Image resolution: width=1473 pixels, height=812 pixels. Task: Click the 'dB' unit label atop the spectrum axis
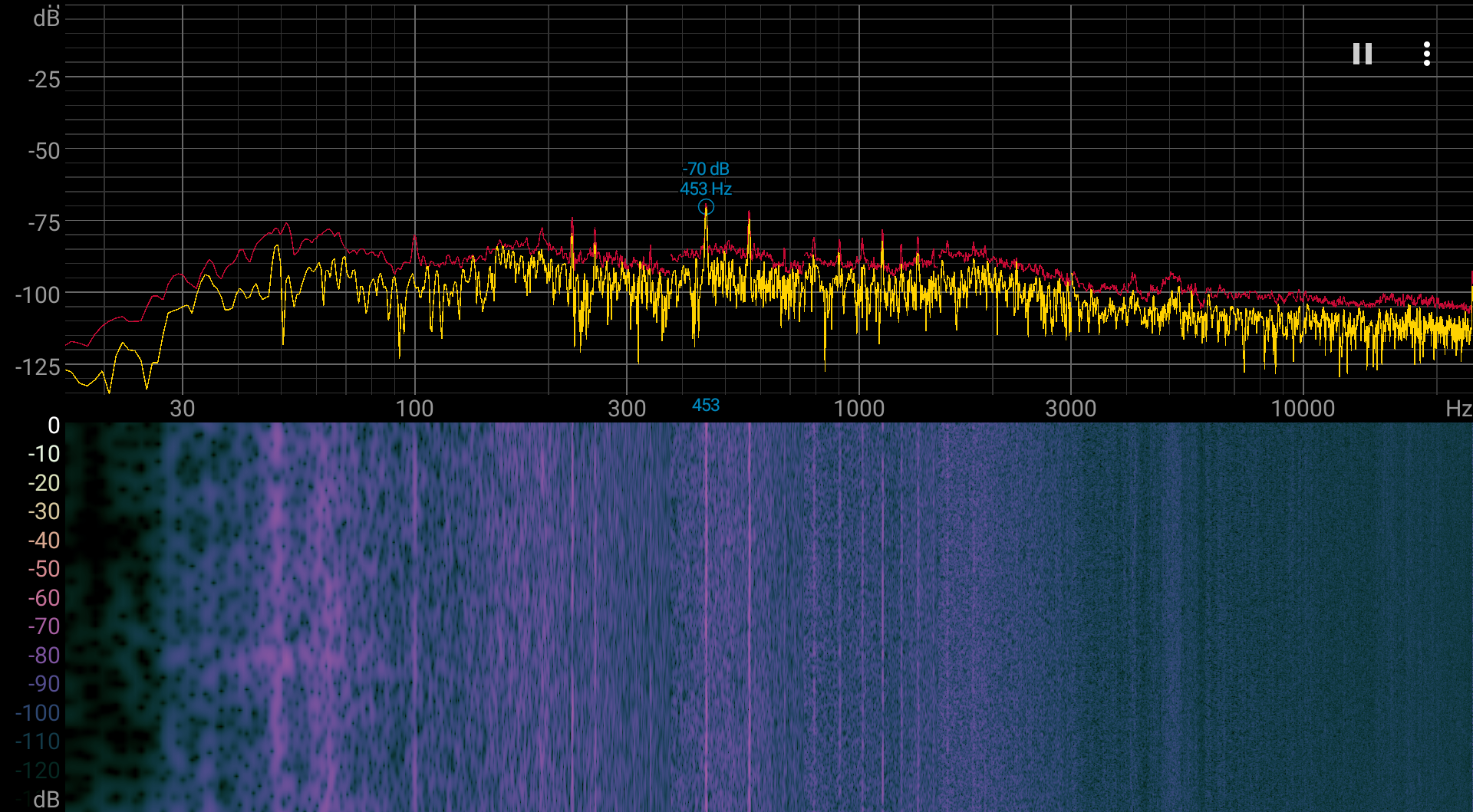tap(46, 18)
